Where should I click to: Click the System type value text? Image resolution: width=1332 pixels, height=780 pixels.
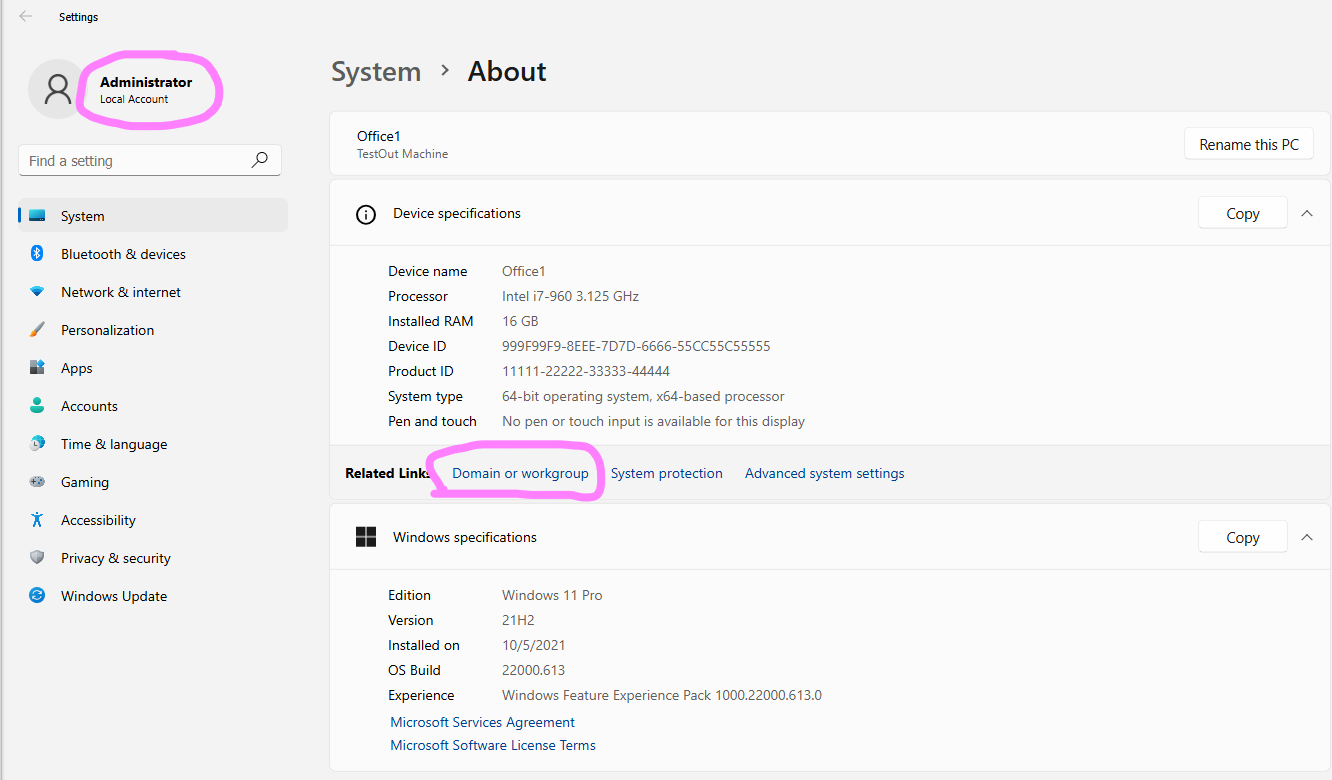643,396
